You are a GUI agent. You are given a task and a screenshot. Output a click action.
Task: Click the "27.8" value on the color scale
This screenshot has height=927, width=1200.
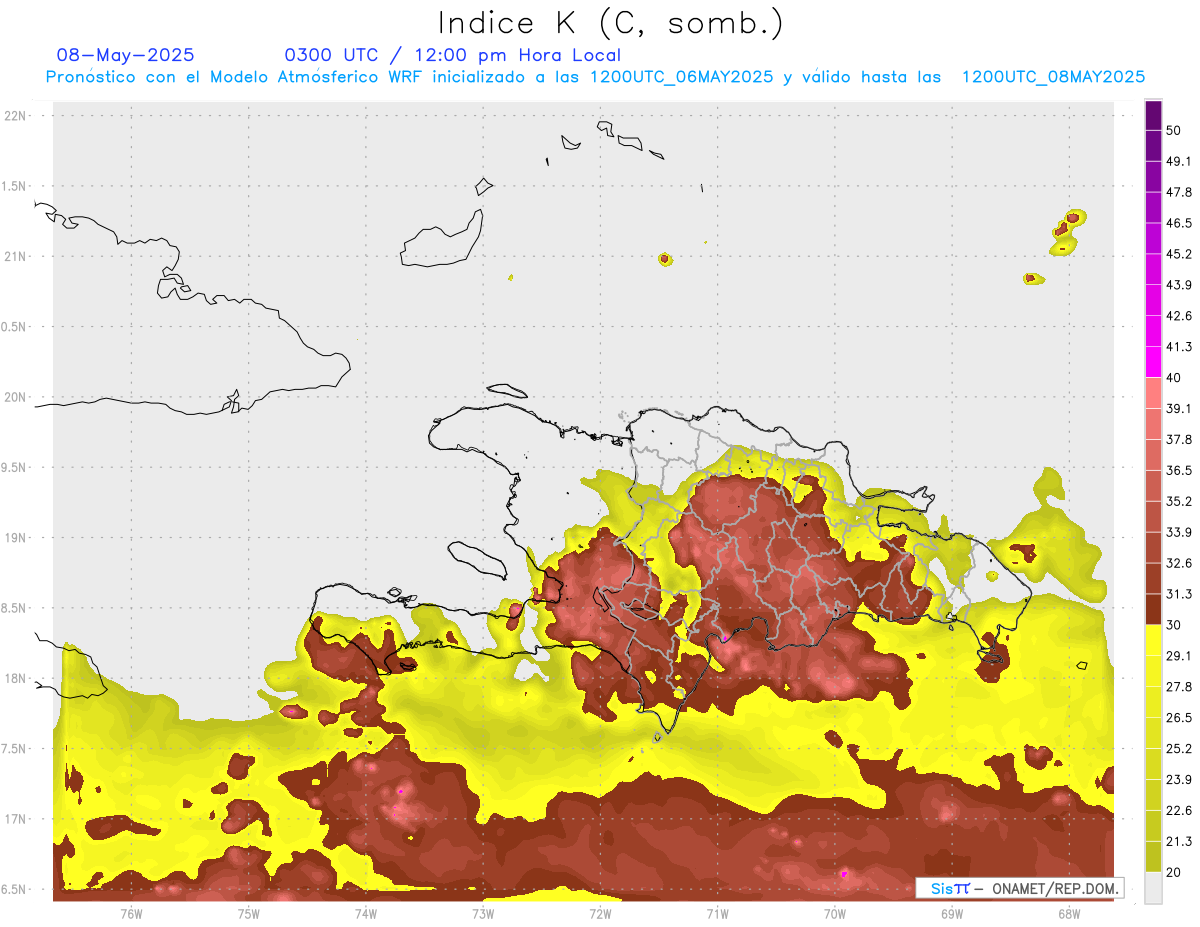[x=1179, y=687]
